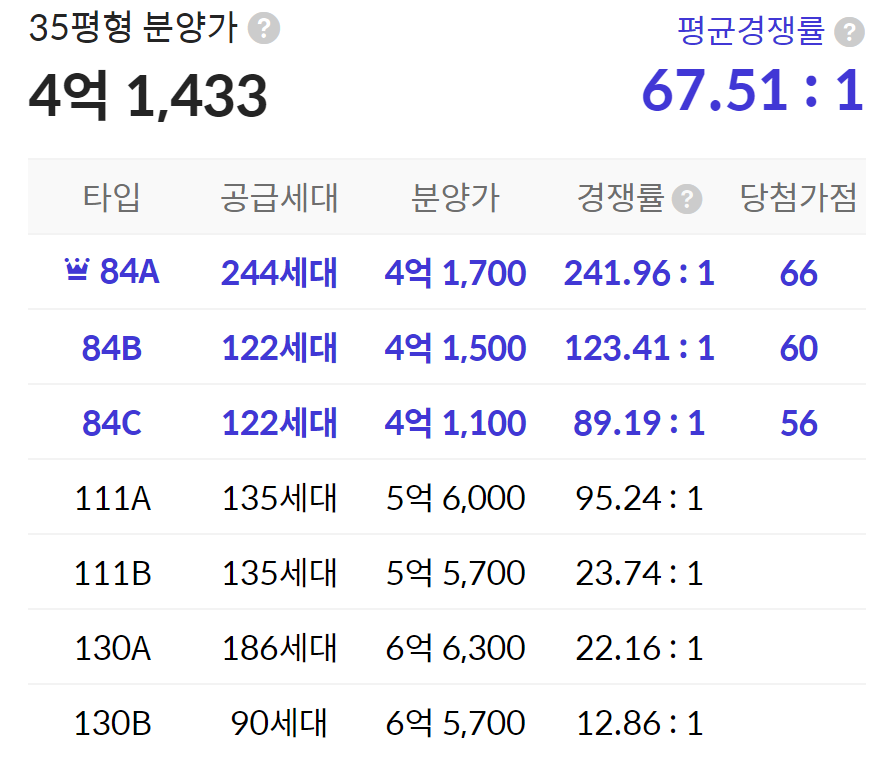895x765 pixels.
Task: Open help icon beside 35평형 분양가
Action: click(264, 29)
